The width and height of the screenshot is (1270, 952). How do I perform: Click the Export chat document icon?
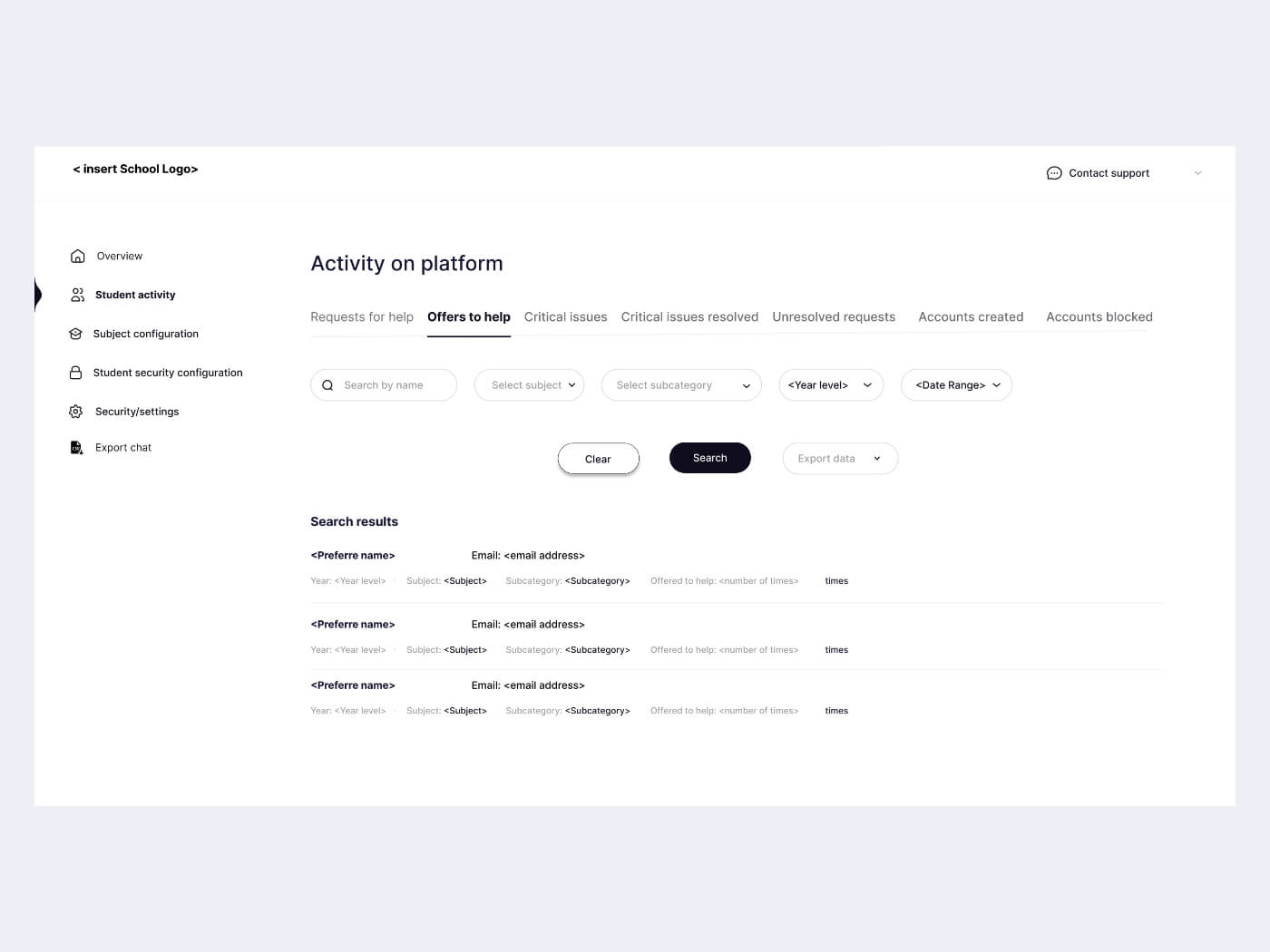(76, 447)
